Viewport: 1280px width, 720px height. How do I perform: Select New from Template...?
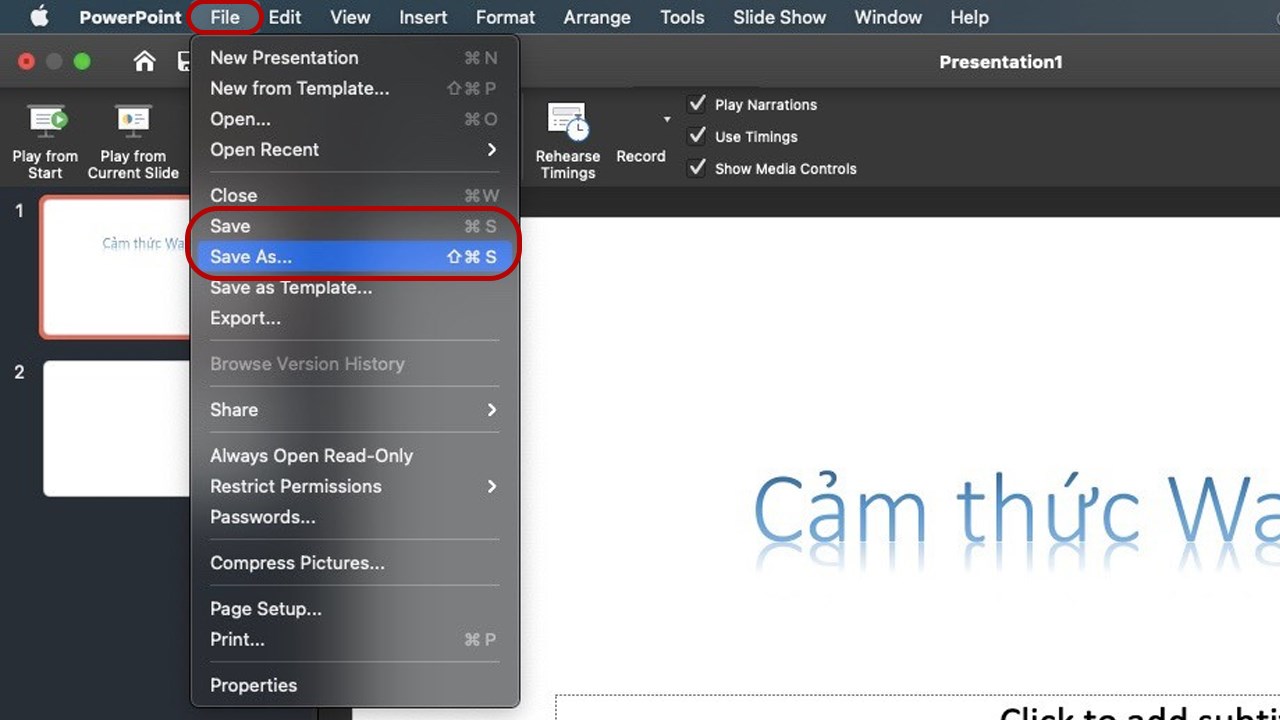[355, 88]
